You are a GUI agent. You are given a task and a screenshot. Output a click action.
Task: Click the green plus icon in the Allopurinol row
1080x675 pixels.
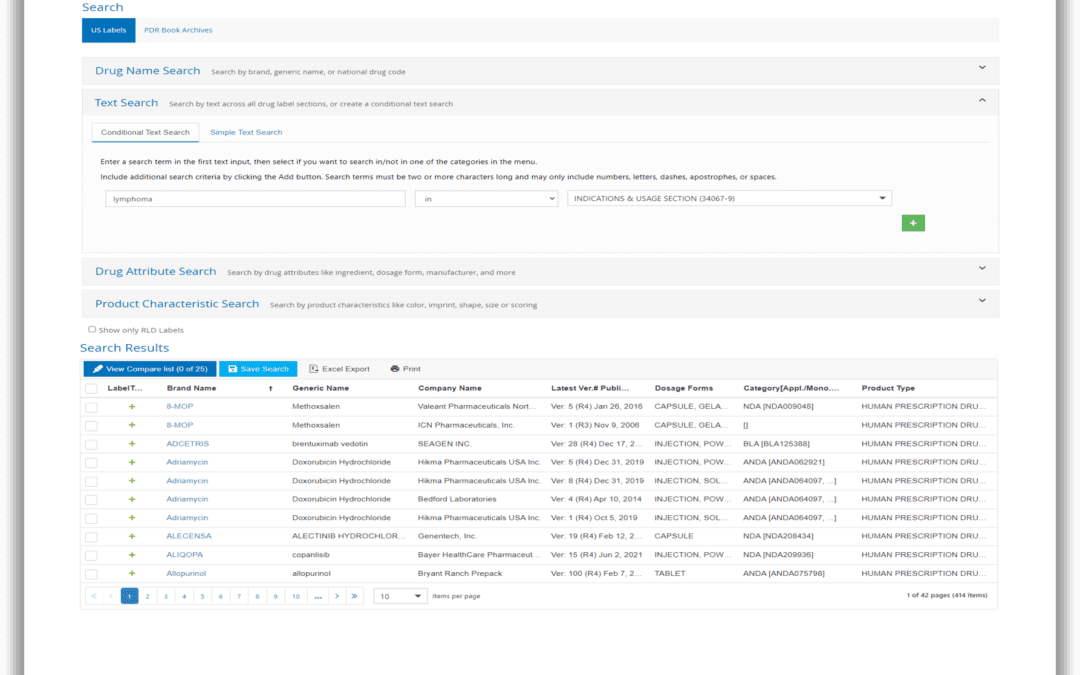[x=132, y=573]
